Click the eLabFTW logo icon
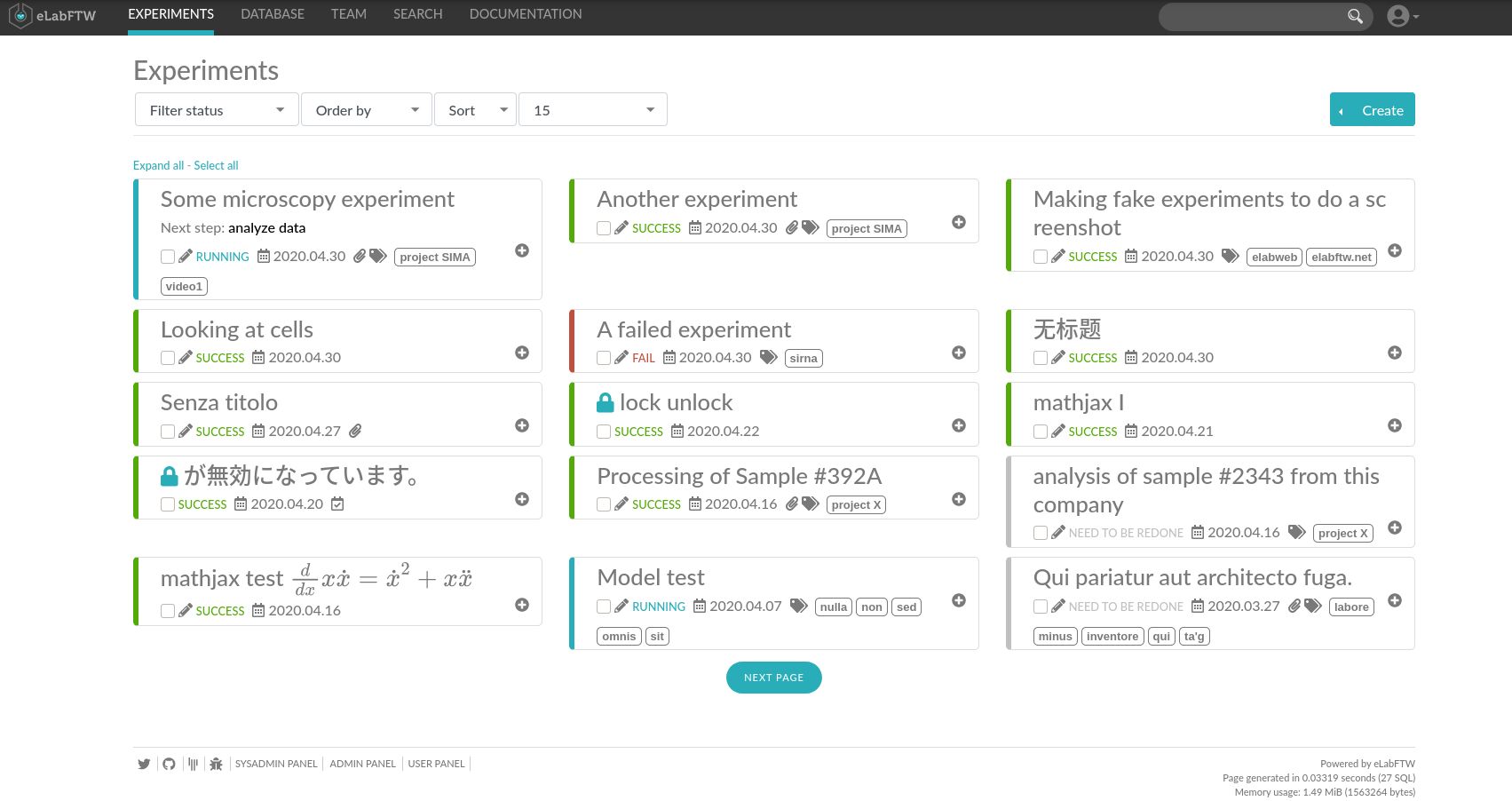 (20, 16)
